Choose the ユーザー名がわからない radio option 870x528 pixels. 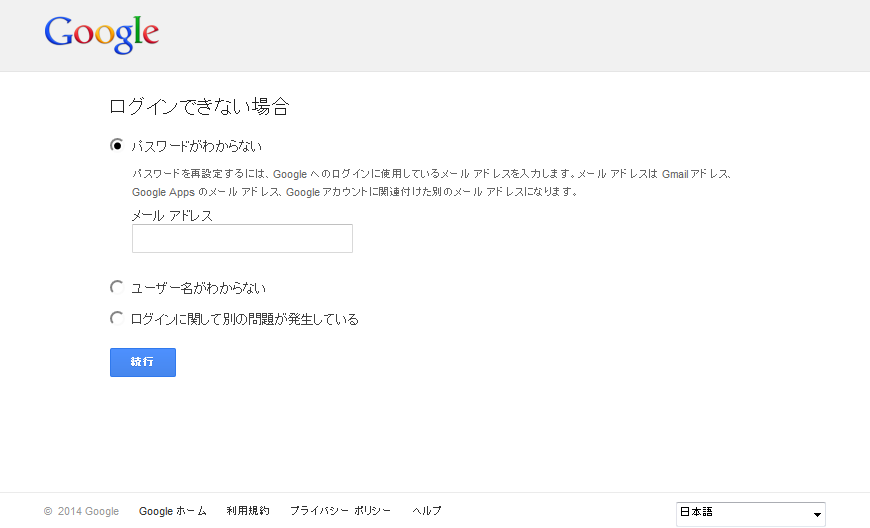click(117, 288)
